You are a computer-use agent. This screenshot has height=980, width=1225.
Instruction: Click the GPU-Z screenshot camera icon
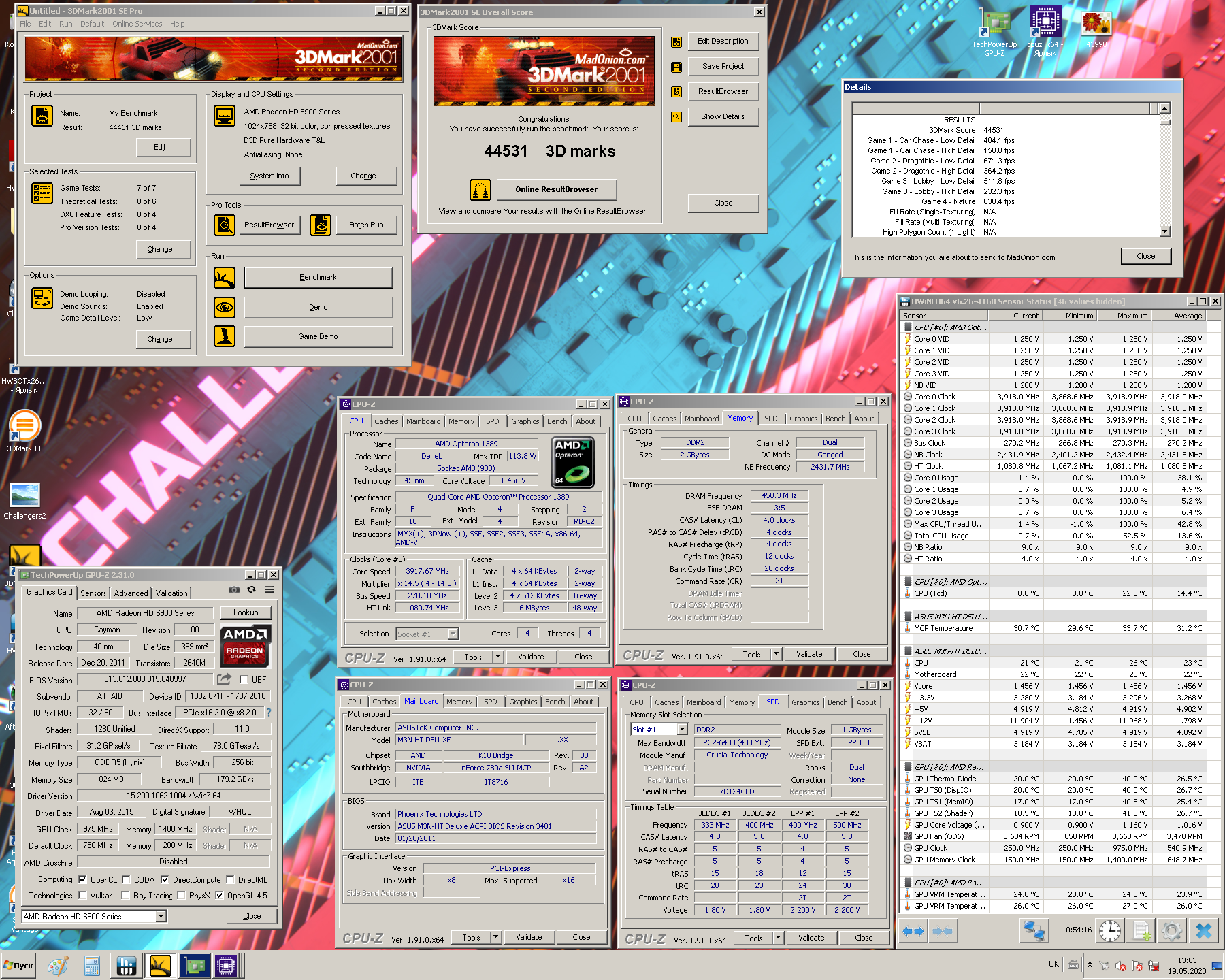pos(233,589)
